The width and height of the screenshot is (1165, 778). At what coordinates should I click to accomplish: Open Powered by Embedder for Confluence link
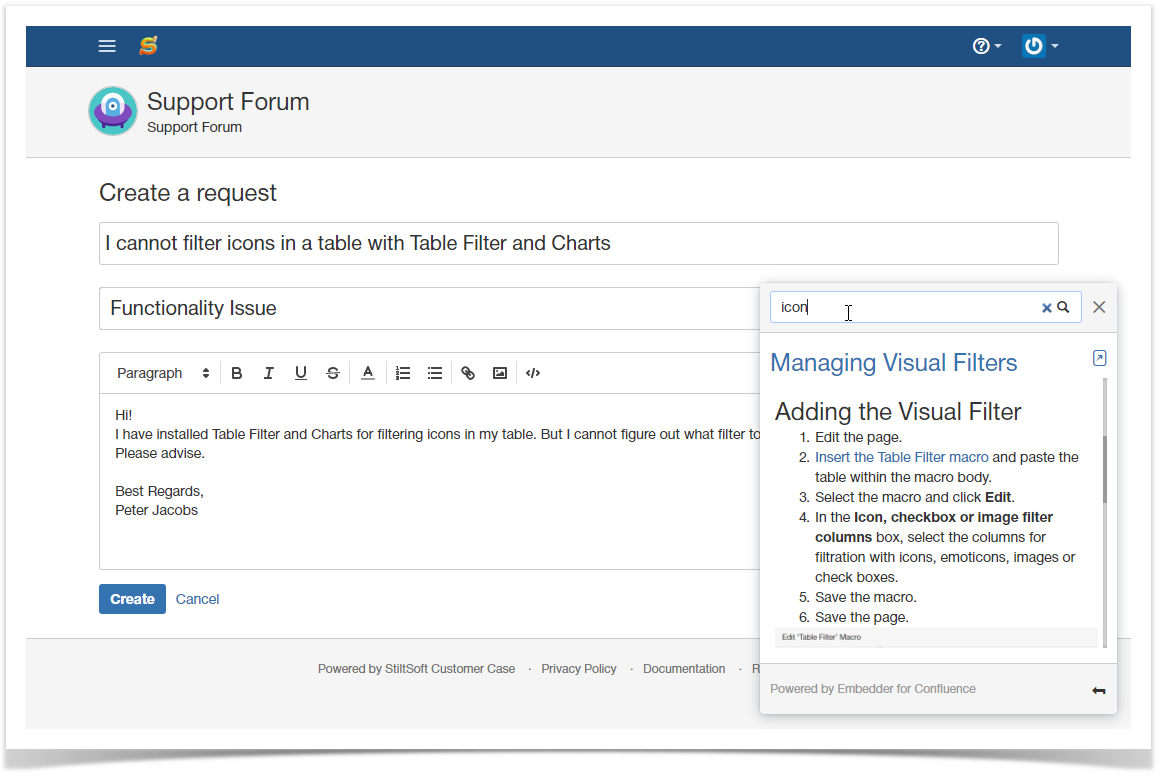tap(873, 689)
